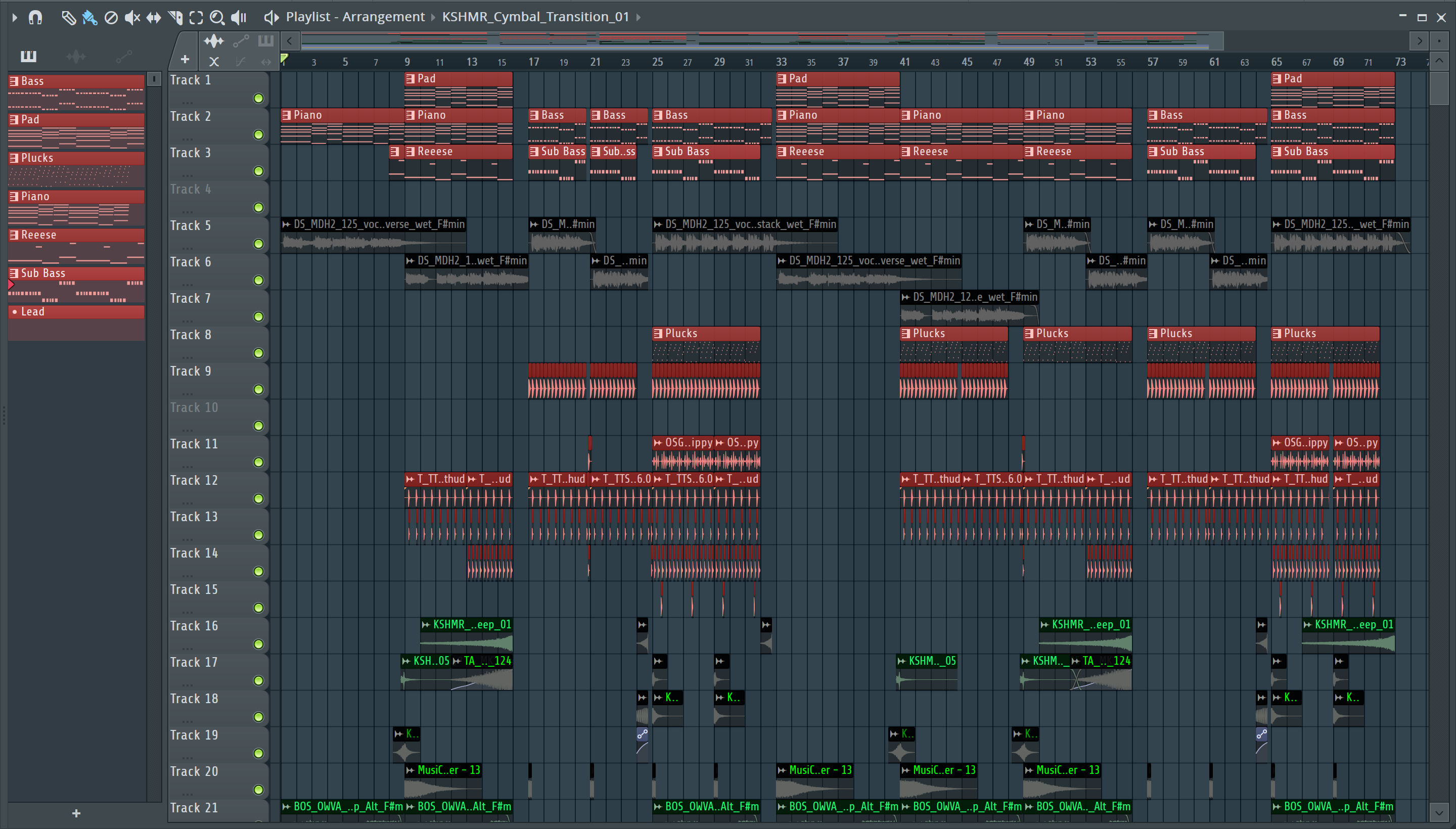Select the Playback speaker tool

point(239,18)
